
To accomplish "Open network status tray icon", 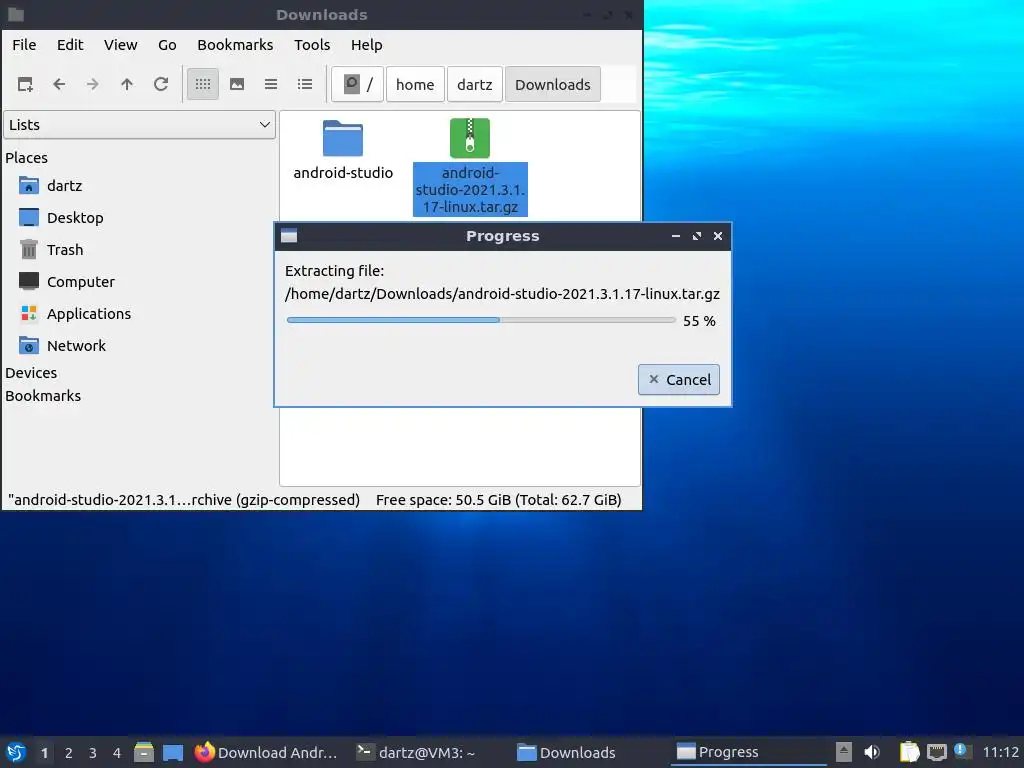I will pyautogui.click(x=936, y=752).
